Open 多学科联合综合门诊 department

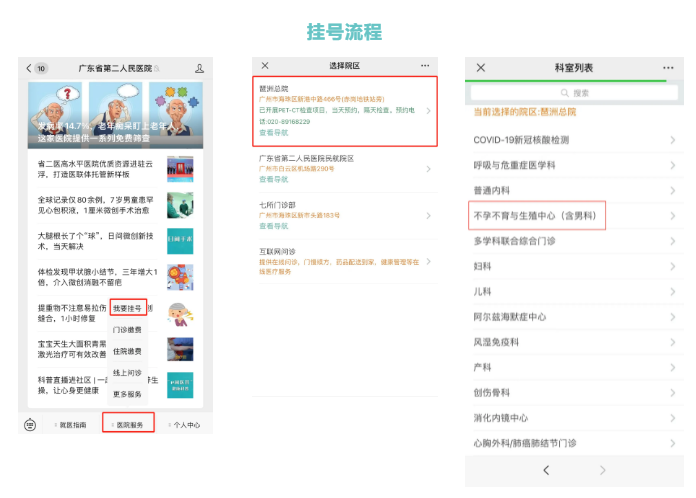(x=574, y=241)
